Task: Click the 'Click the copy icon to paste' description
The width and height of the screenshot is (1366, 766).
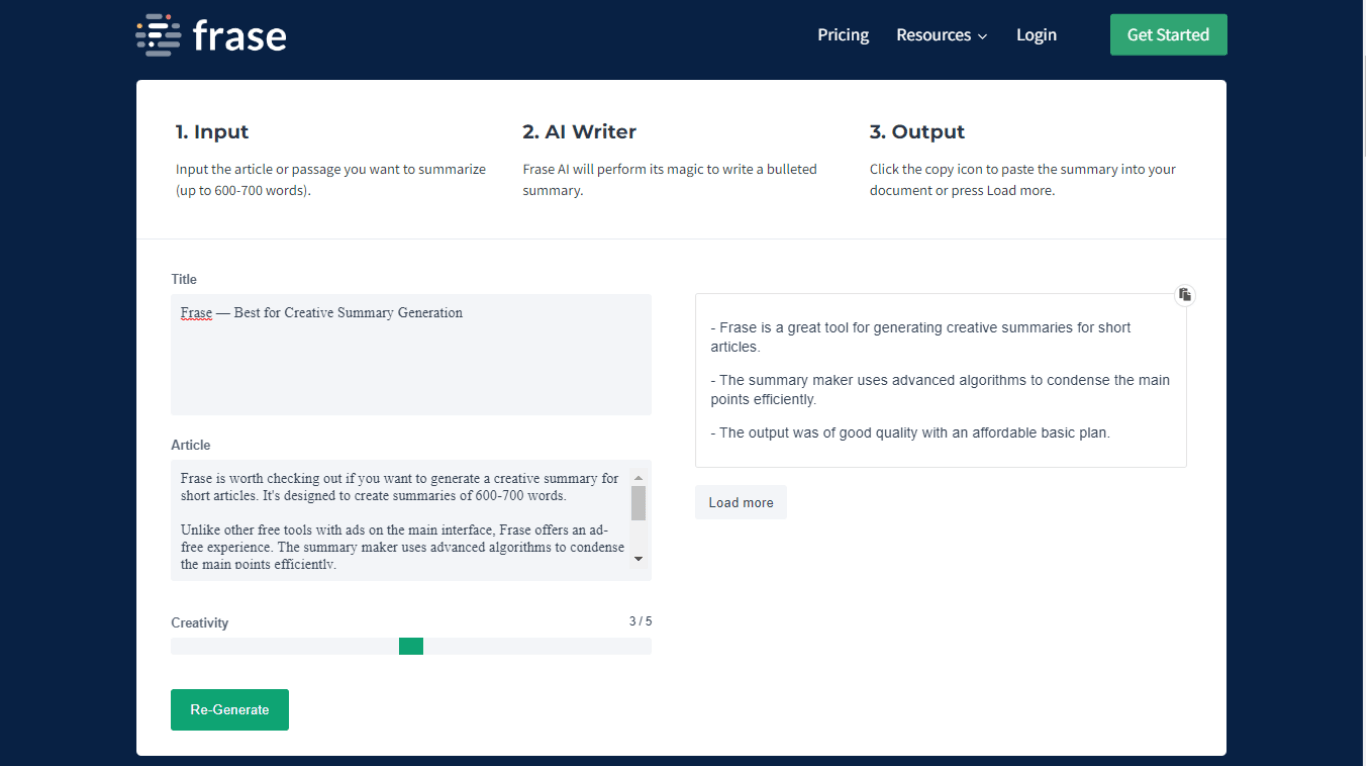Action: pyautogui.click(x=1023, y=180)
